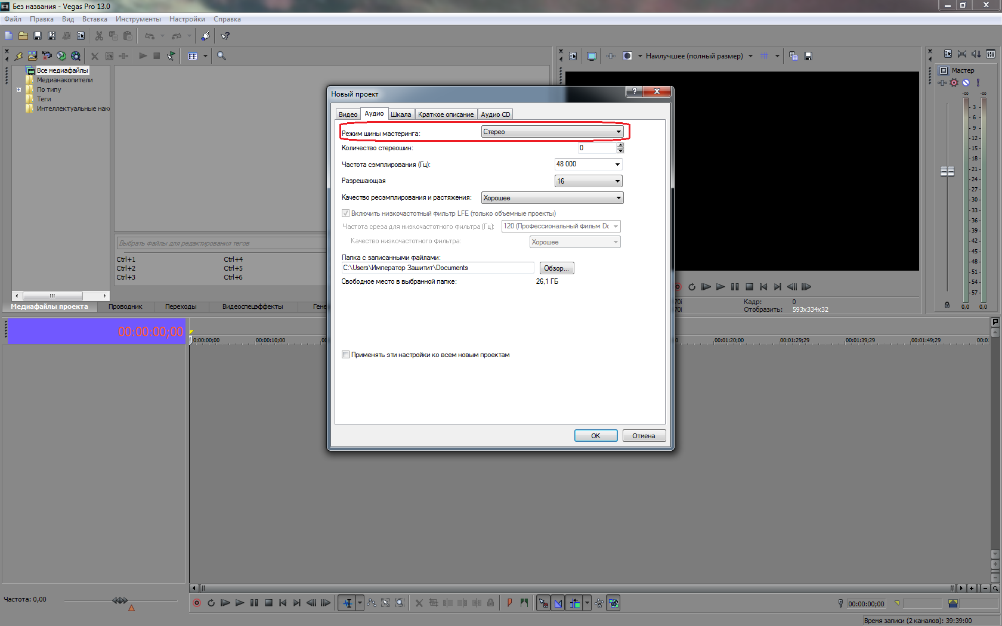Click the Normal edit tool icon in timeline toolbar

(348, 603)
